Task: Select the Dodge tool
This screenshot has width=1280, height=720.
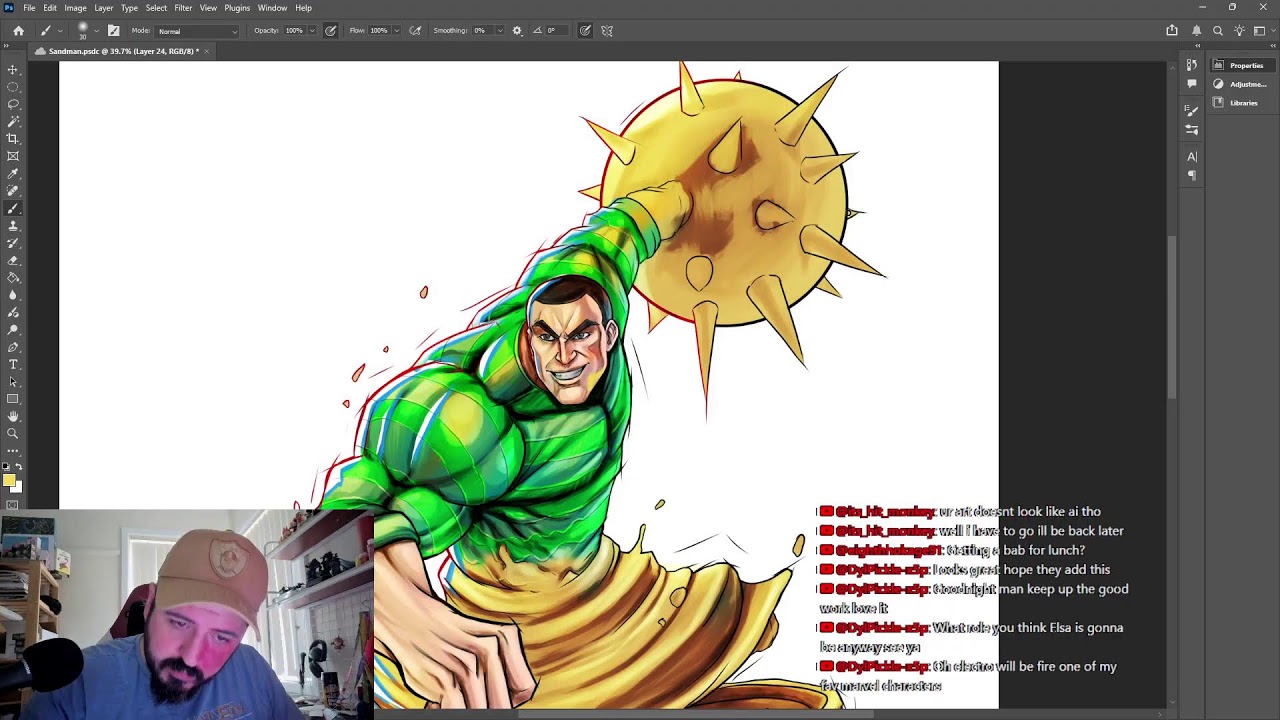Action: tap(13, 329)
